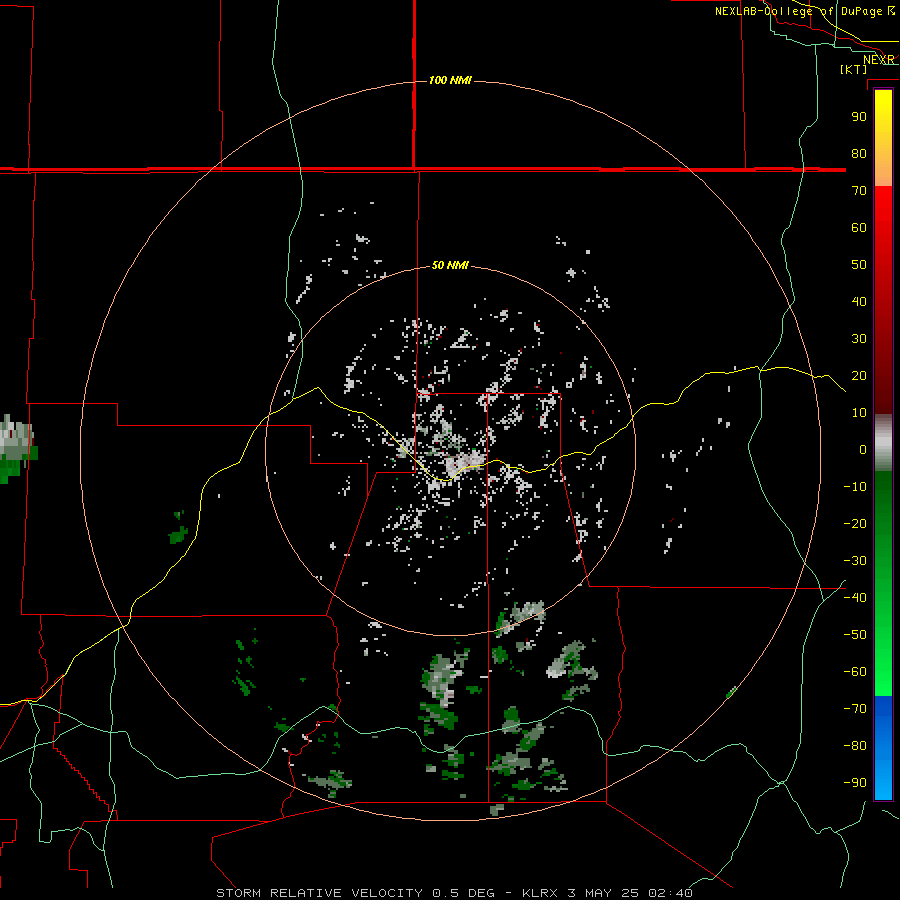Click the gray near-zero segment of color bar
900x900 pixels.
coord(883,443)
